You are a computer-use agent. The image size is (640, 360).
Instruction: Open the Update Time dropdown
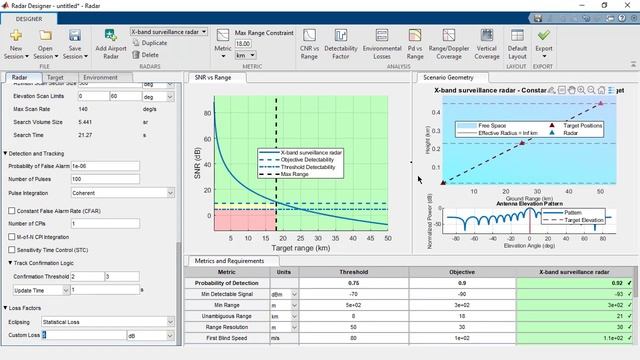(x=41, y=290)
